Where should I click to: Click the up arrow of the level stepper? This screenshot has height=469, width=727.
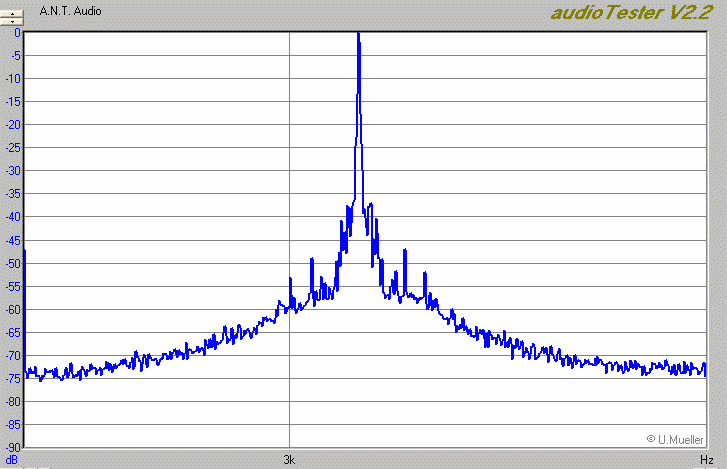click(x=12, y=14)
